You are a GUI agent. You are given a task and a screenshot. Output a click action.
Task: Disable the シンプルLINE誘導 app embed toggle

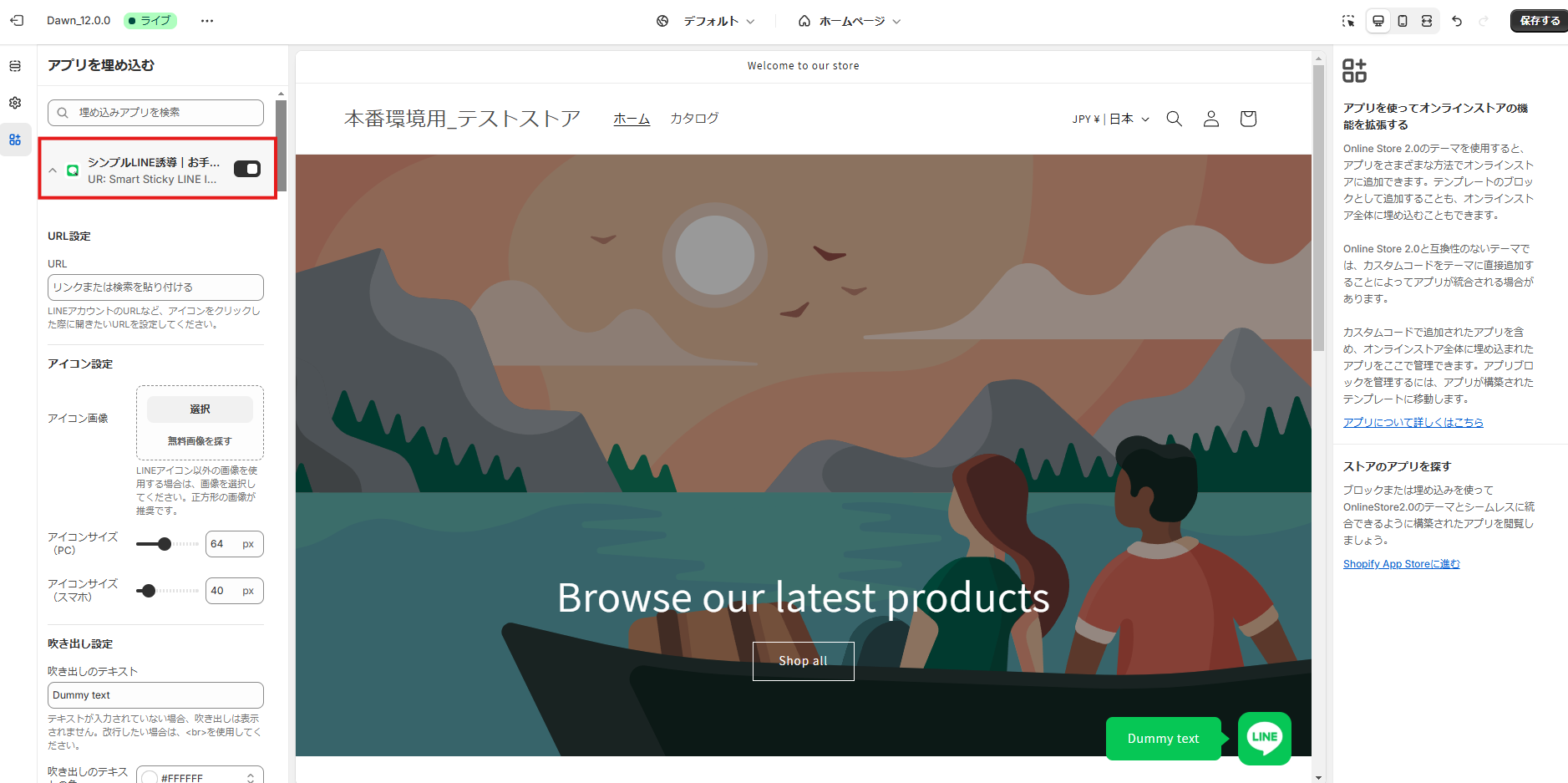click(247, 169)
